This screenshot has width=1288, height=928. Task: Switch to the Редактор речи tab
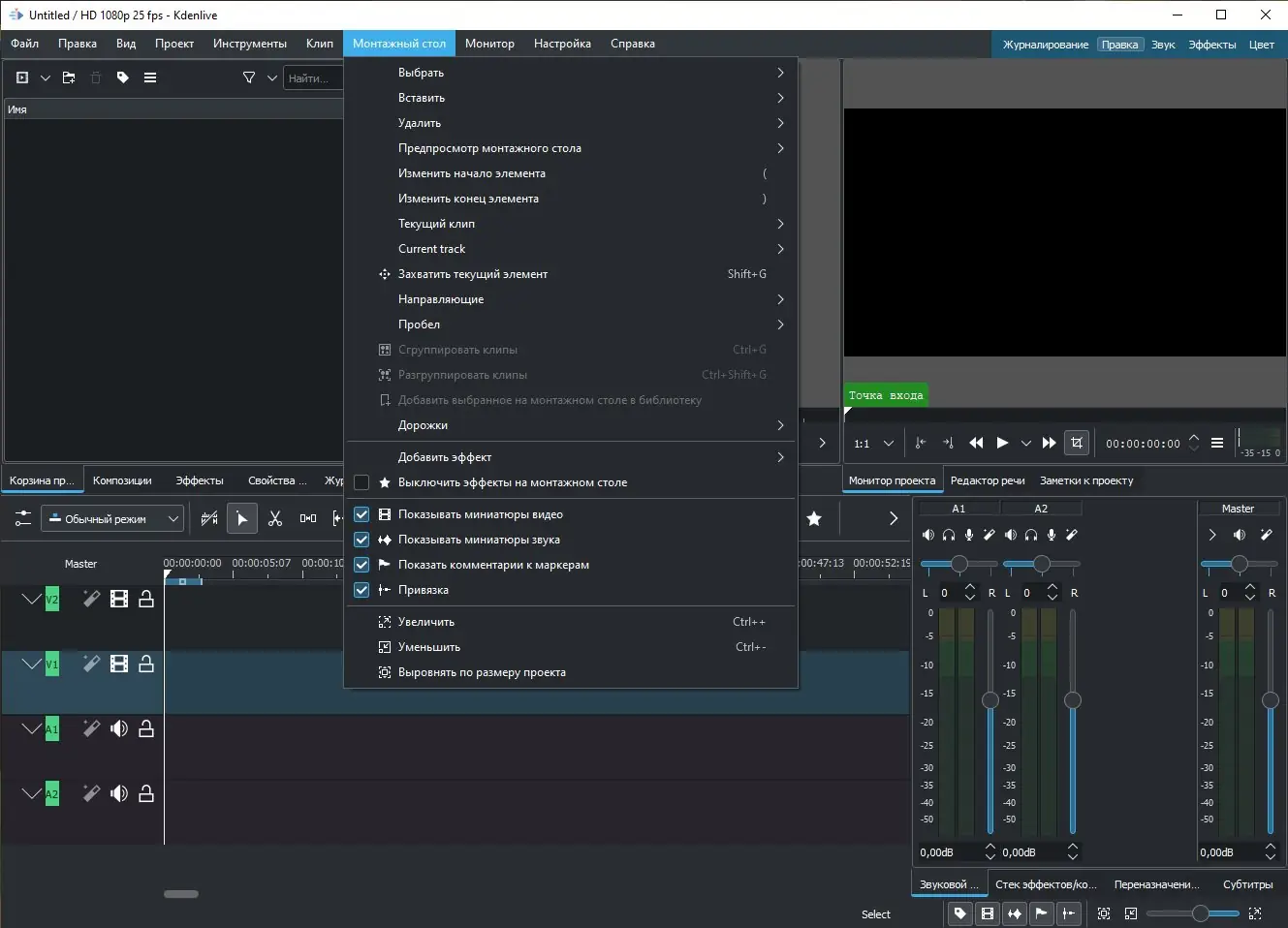[x=987, y=480]
